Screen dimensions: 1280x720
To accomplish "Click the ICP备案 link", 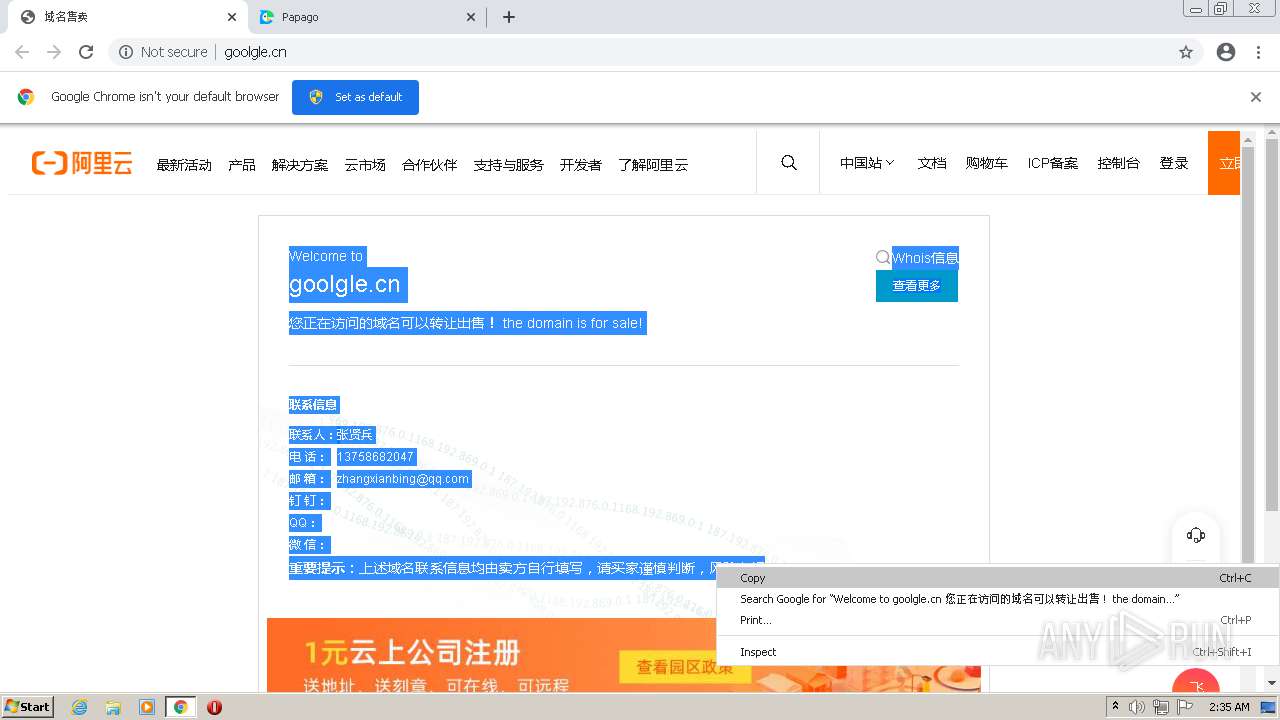I will tap(1053, 163).
